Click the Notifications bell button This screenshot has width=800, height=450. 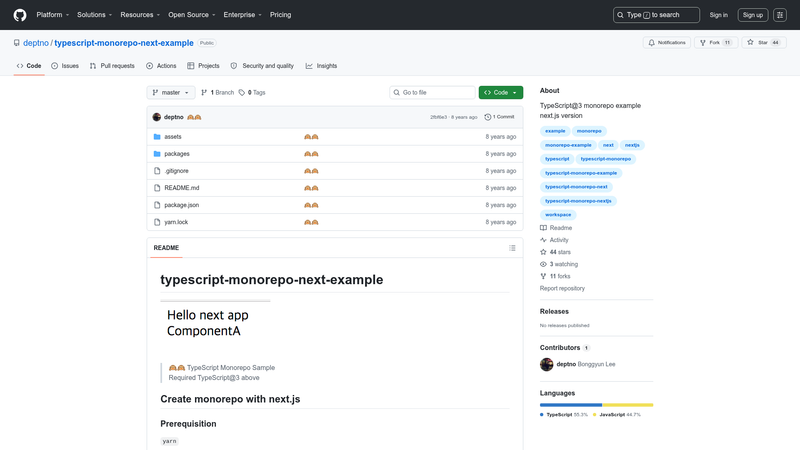(x=666, y=42)
